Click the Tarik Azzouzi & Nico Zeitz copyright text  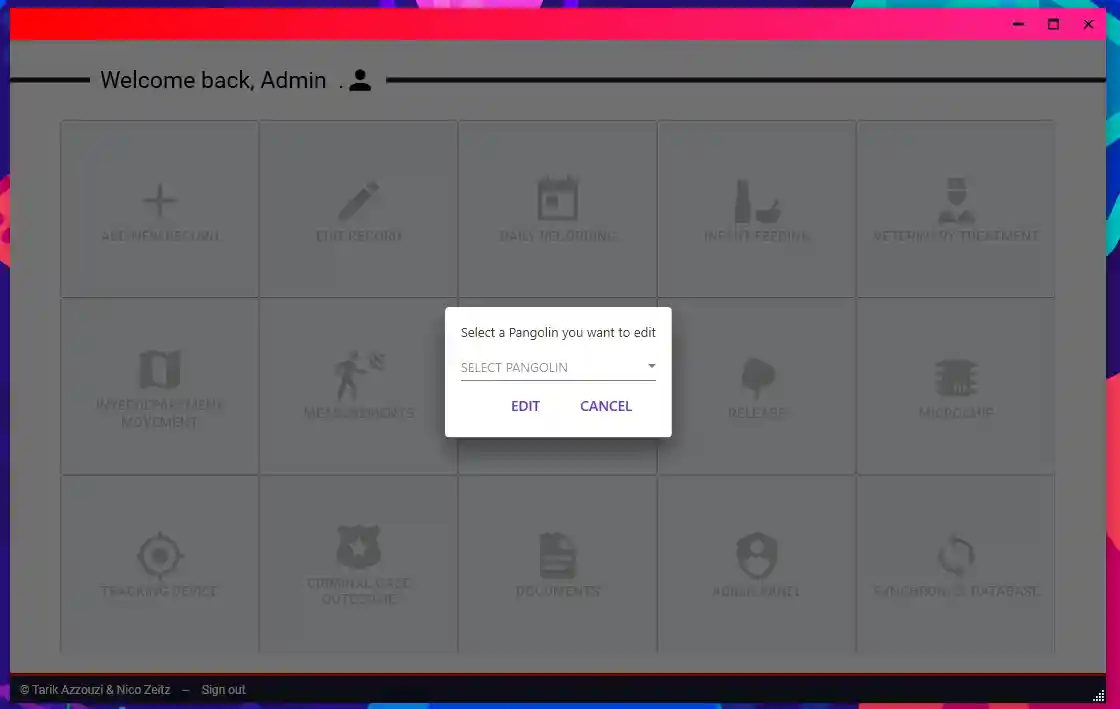(95, 690)
